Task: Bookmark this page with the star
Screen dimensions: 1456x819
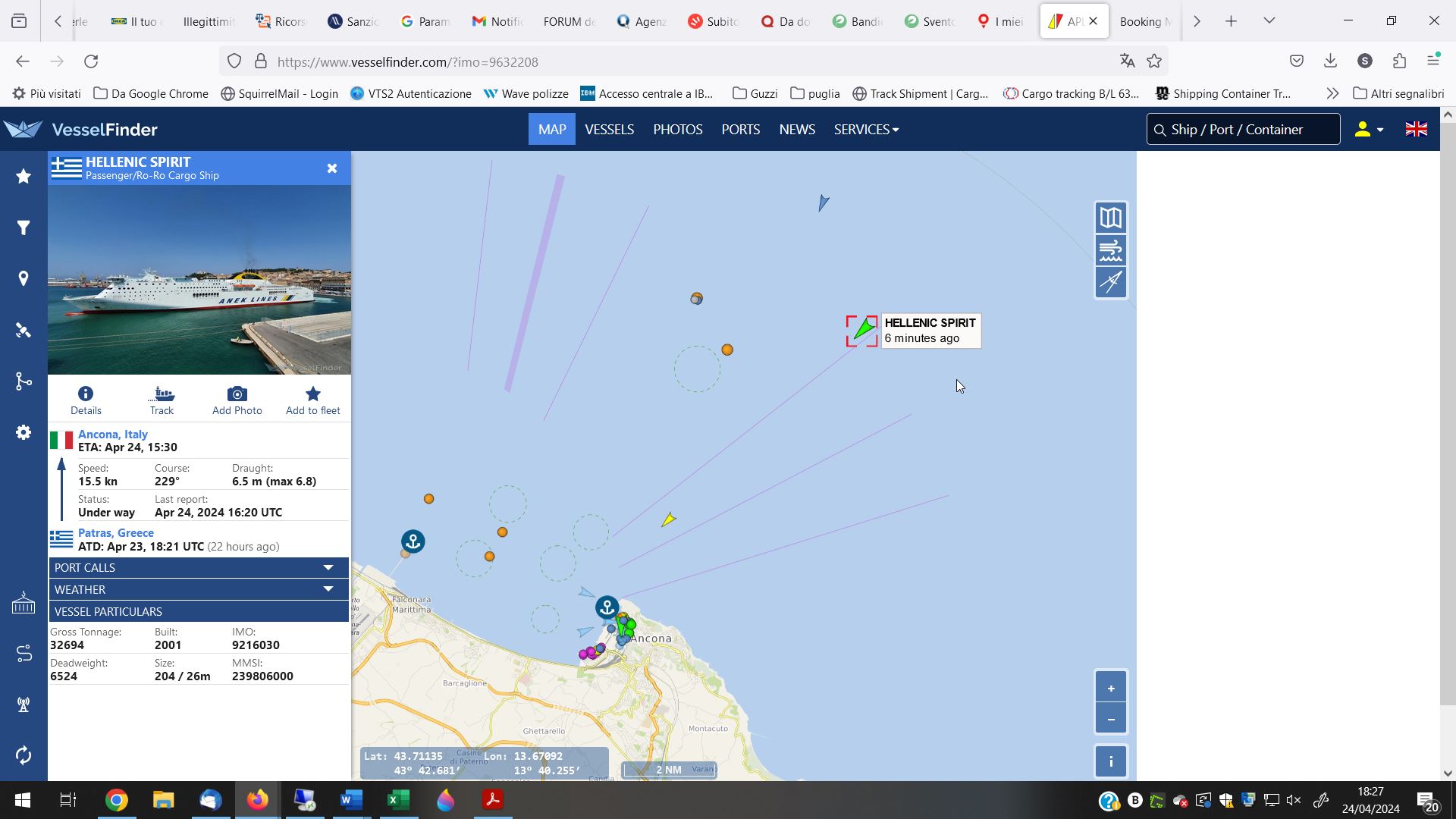Action: (x=1154, y=61)
